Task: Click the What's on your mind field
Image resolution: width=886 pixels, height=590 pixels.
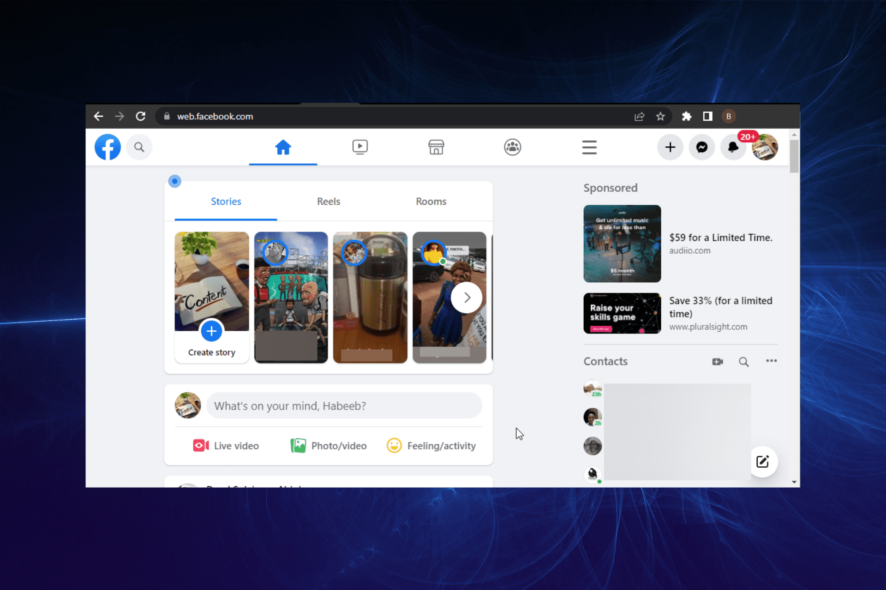Action: [x=344, y=406]
